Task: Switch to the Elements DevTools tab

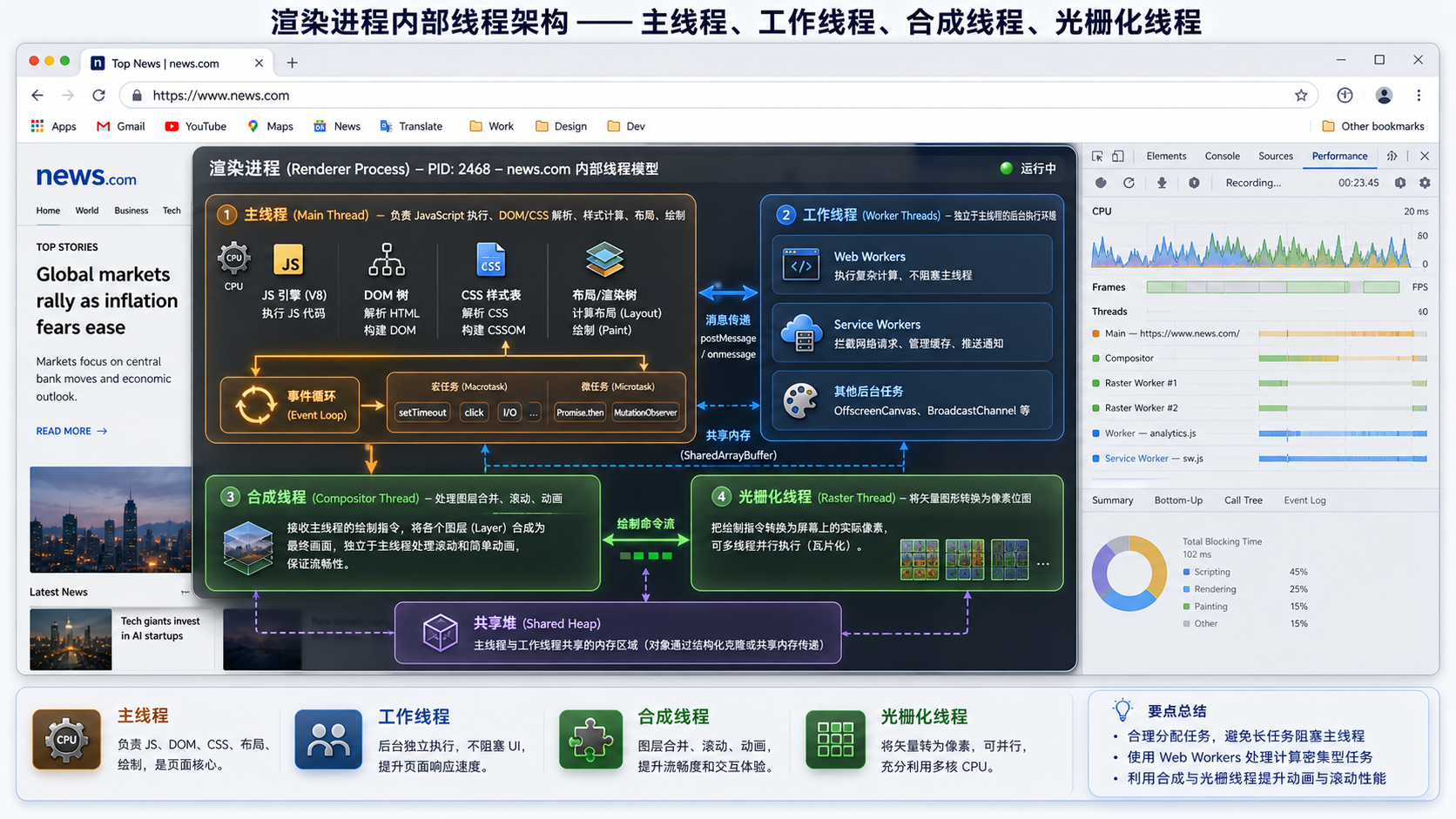Action: [1166, 157]
